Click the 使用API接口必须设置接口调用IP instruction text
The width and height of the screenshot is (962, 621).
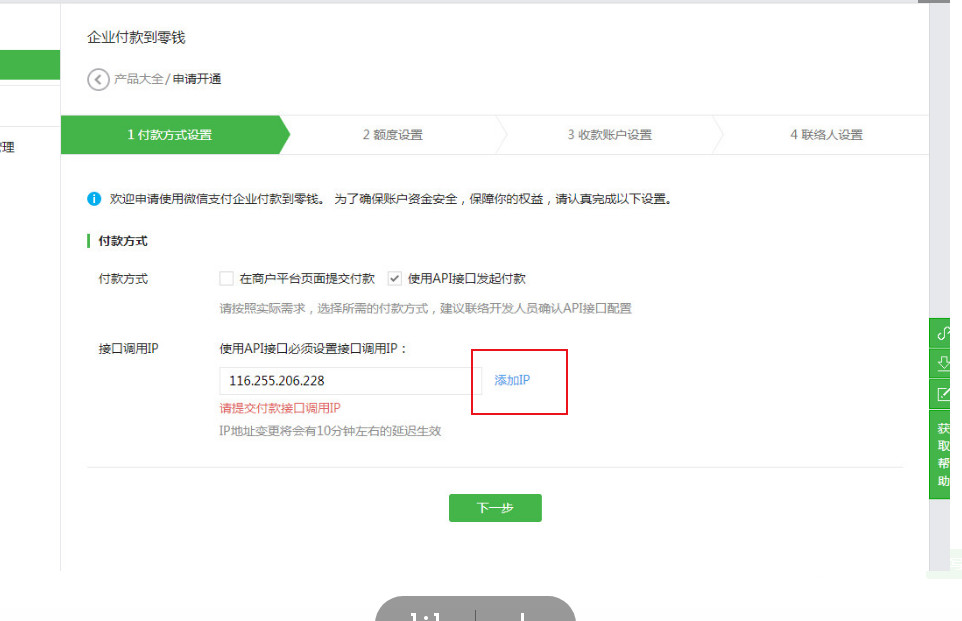pos(313,349)
